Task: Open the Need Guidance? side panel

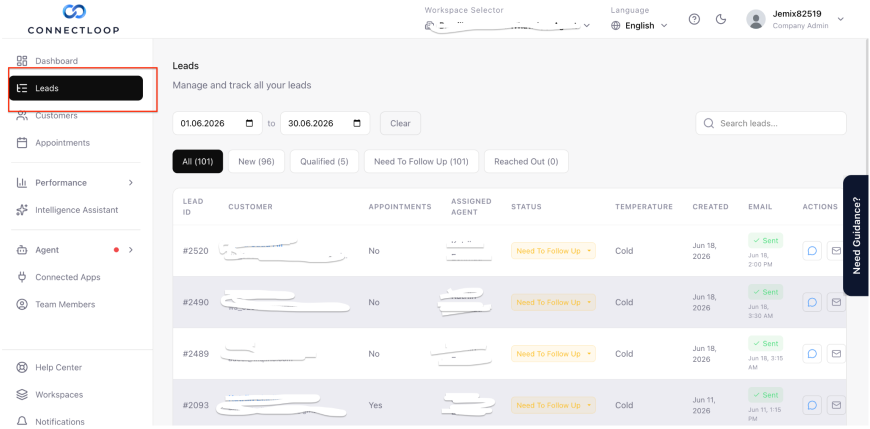Action: 856,235
